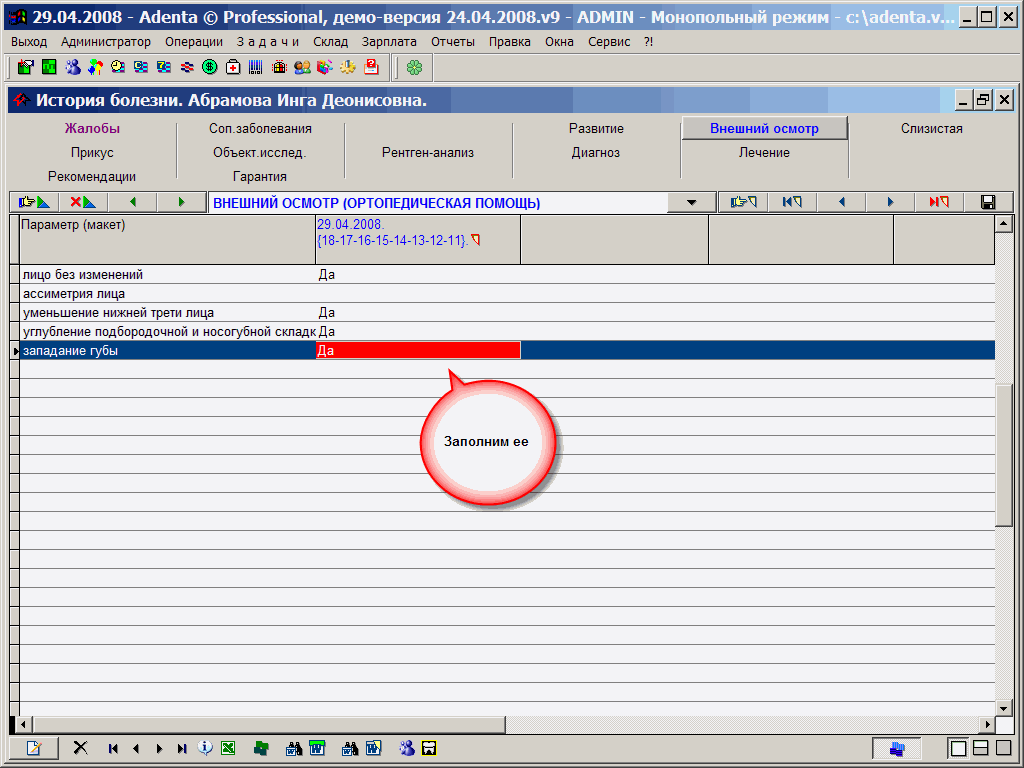Click the green dollar sign toolbar icon

[210, 67]
